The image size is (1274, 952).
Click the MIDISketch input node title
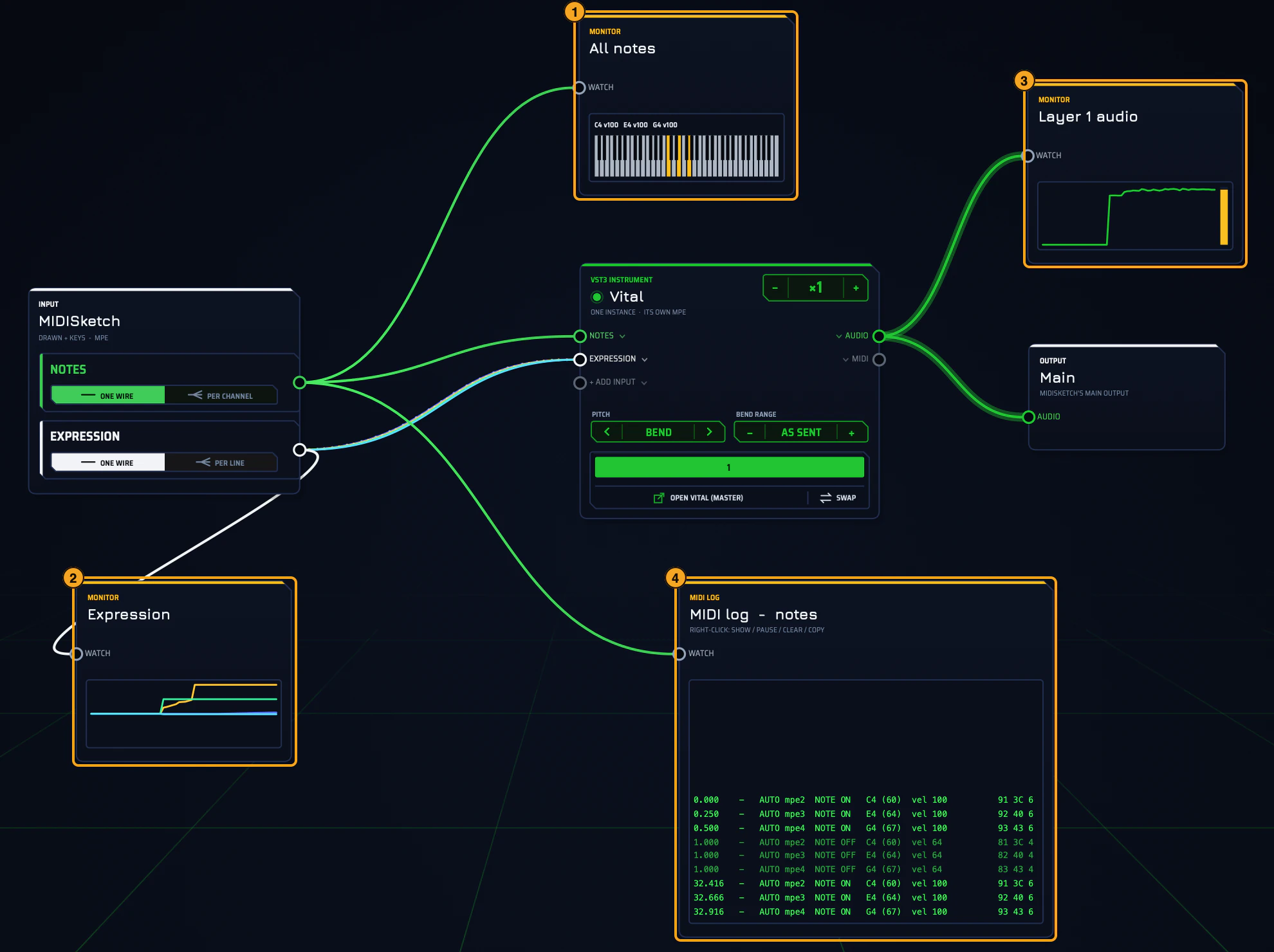click(x=79, y=321)
